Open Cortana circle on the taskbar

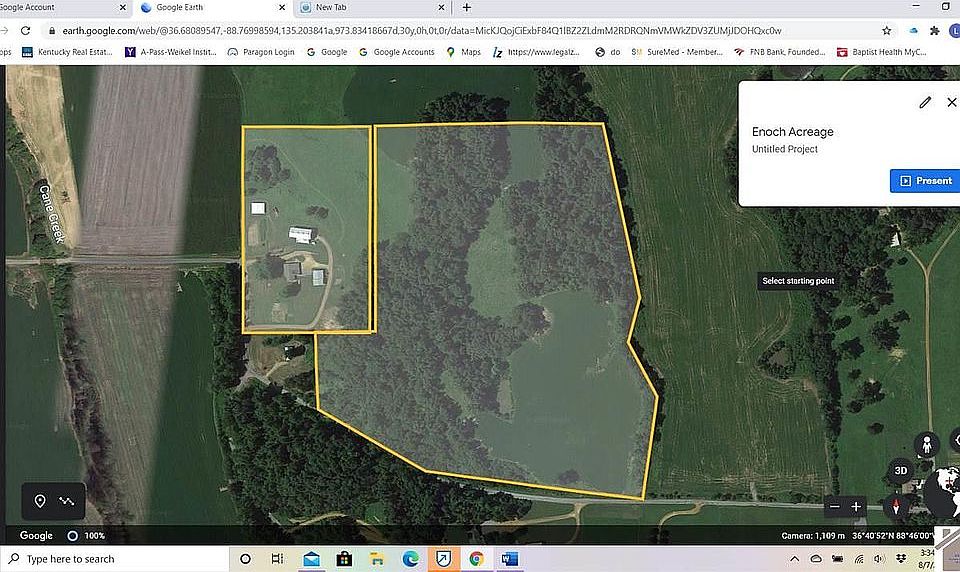pyautogui.click(x=245, y=559)
